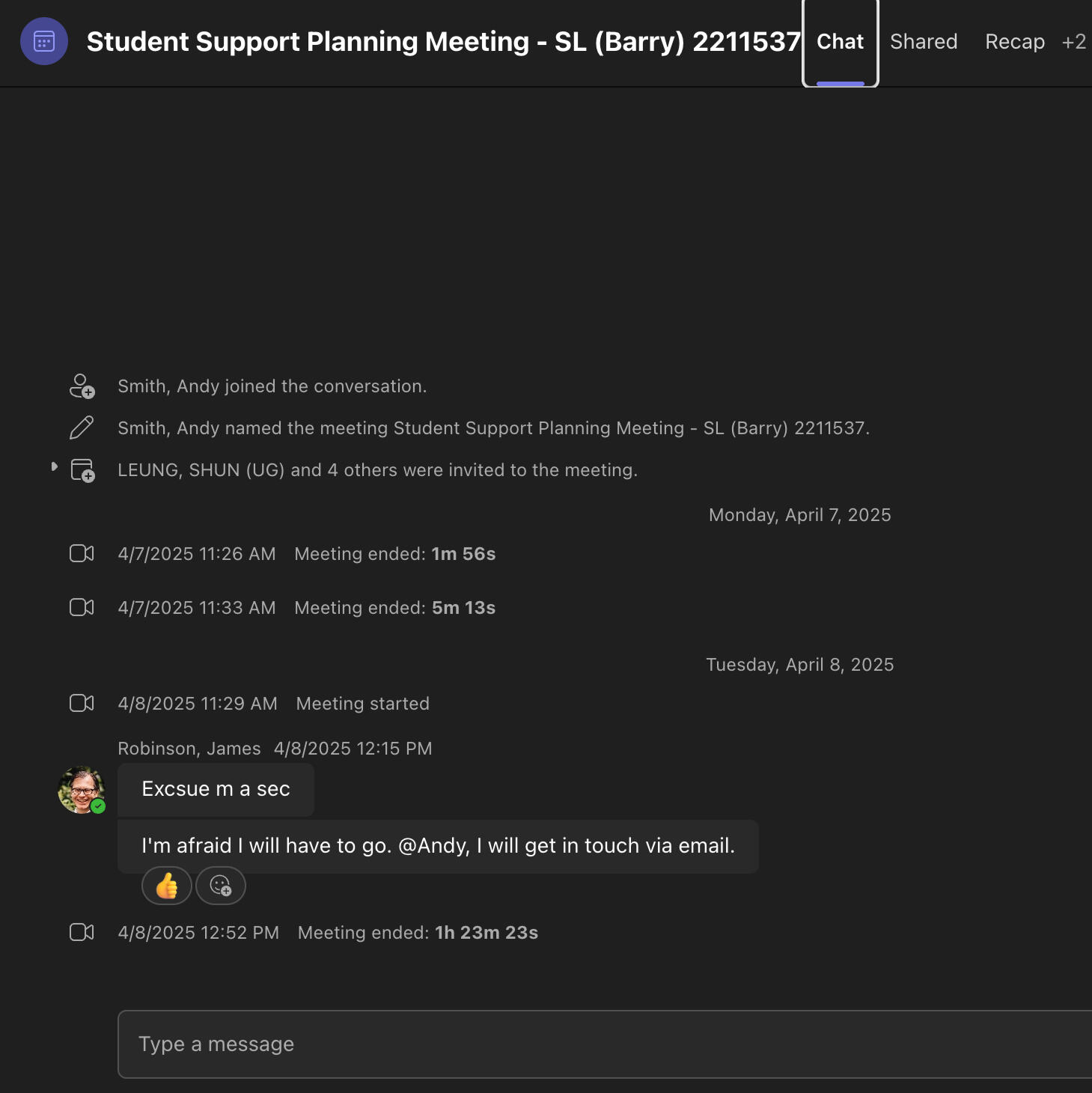
Task: Click the "I'm afraid I will have to go" message
Action: tap(438, 846)
